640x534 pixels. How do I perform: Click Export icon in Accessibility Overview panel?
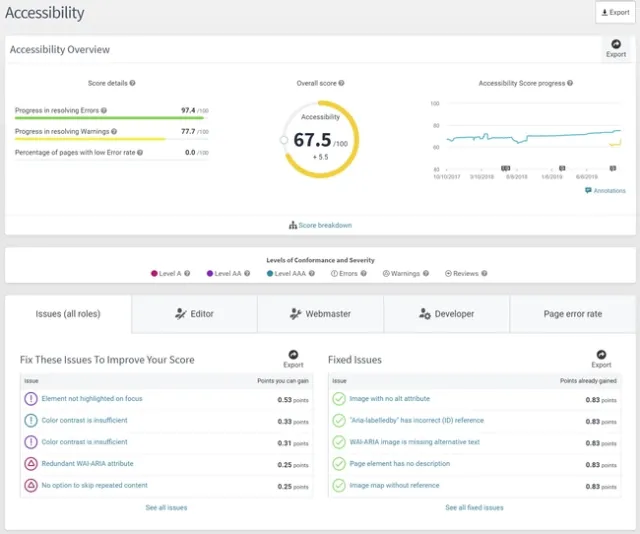click(x=616, y=44)
